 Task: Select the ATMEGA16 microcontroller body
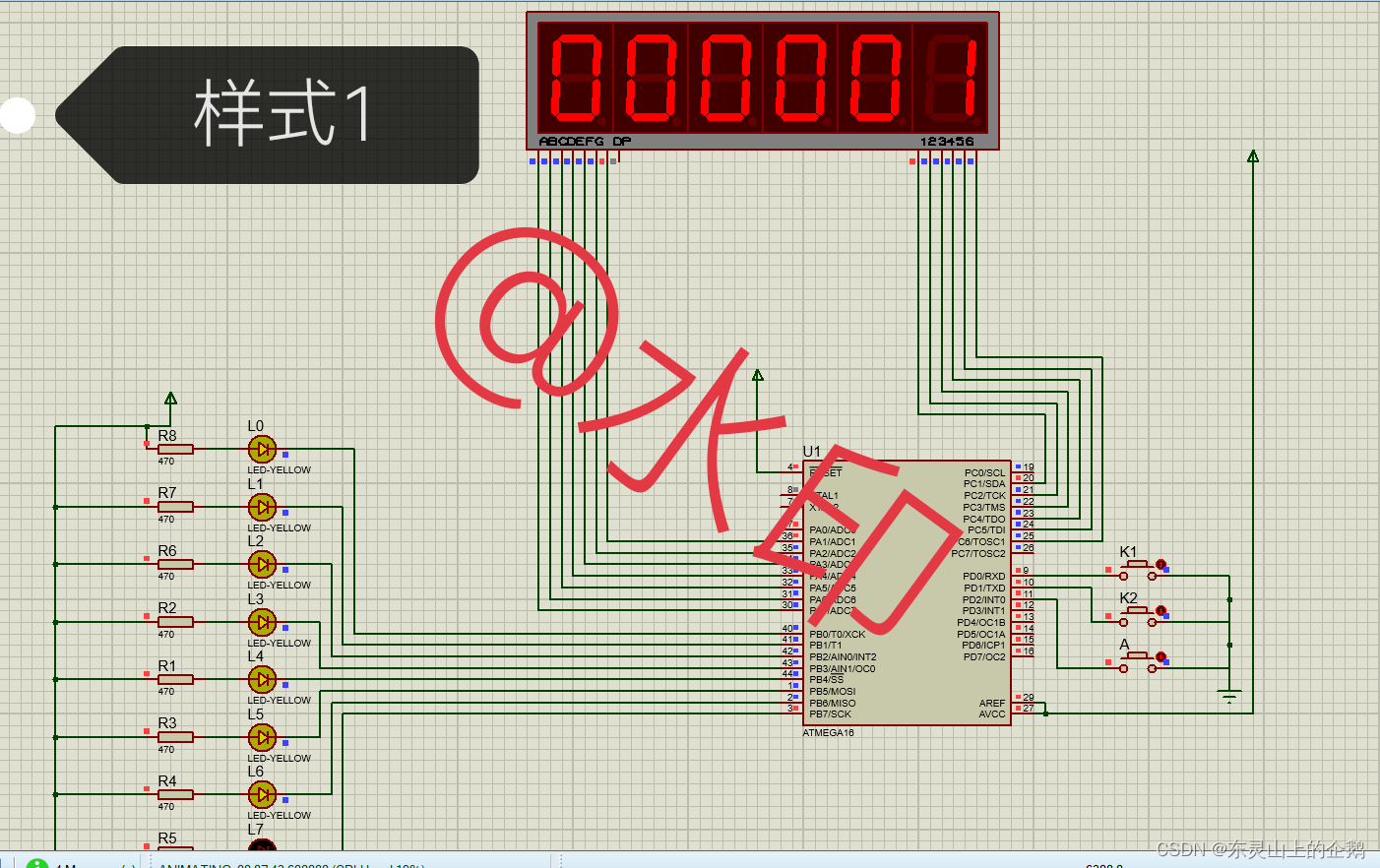coord(908,592)
